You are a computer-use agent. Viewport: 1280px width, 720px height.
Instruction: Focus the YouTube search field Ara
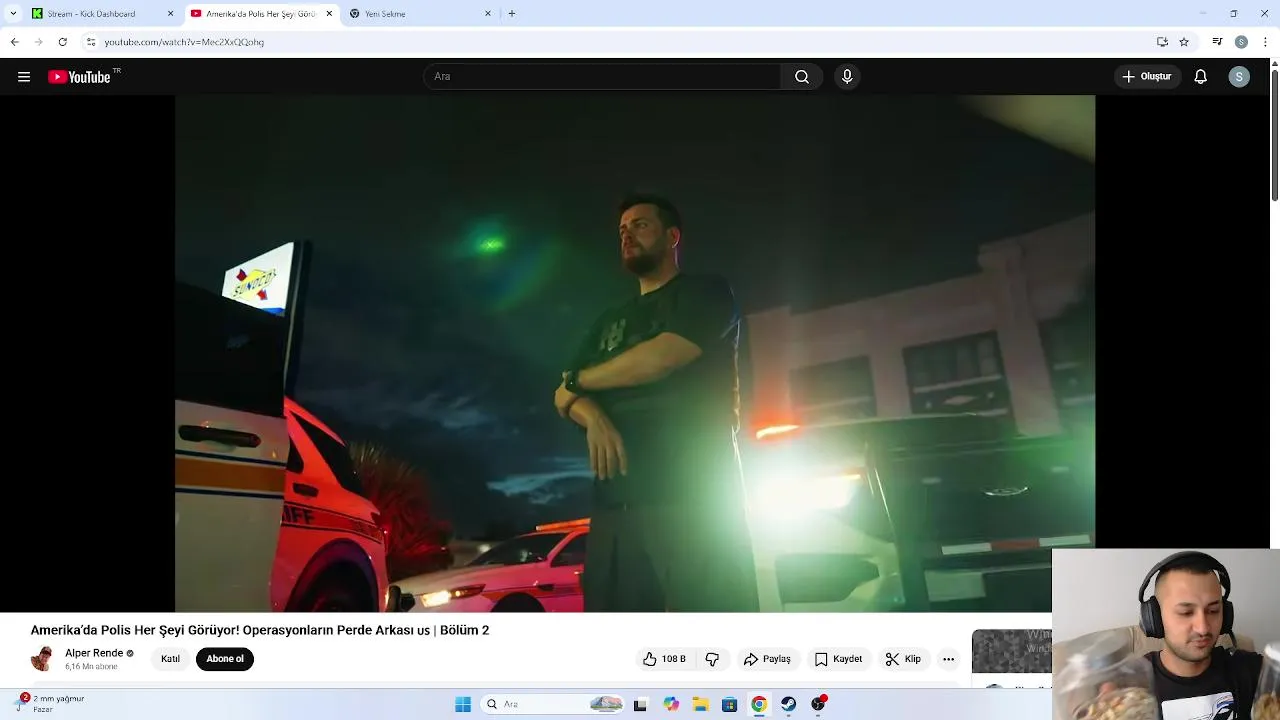603,77
